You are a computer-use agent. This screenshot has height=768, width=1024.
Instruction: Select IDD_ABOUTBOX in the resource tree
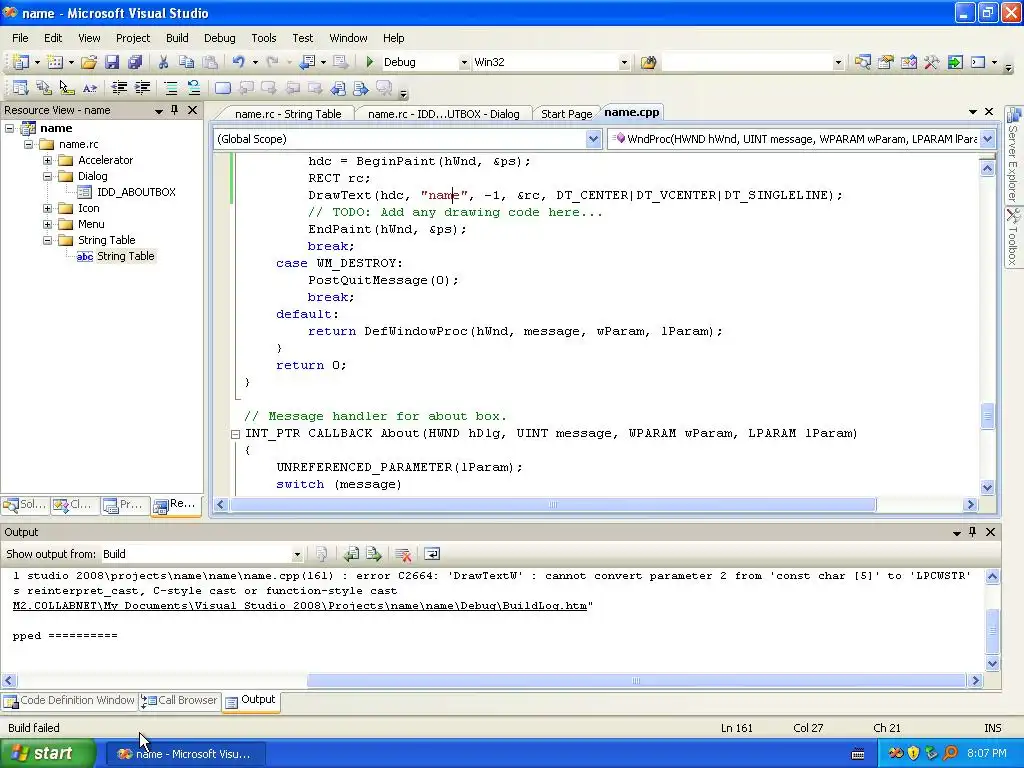click(136, 192)
